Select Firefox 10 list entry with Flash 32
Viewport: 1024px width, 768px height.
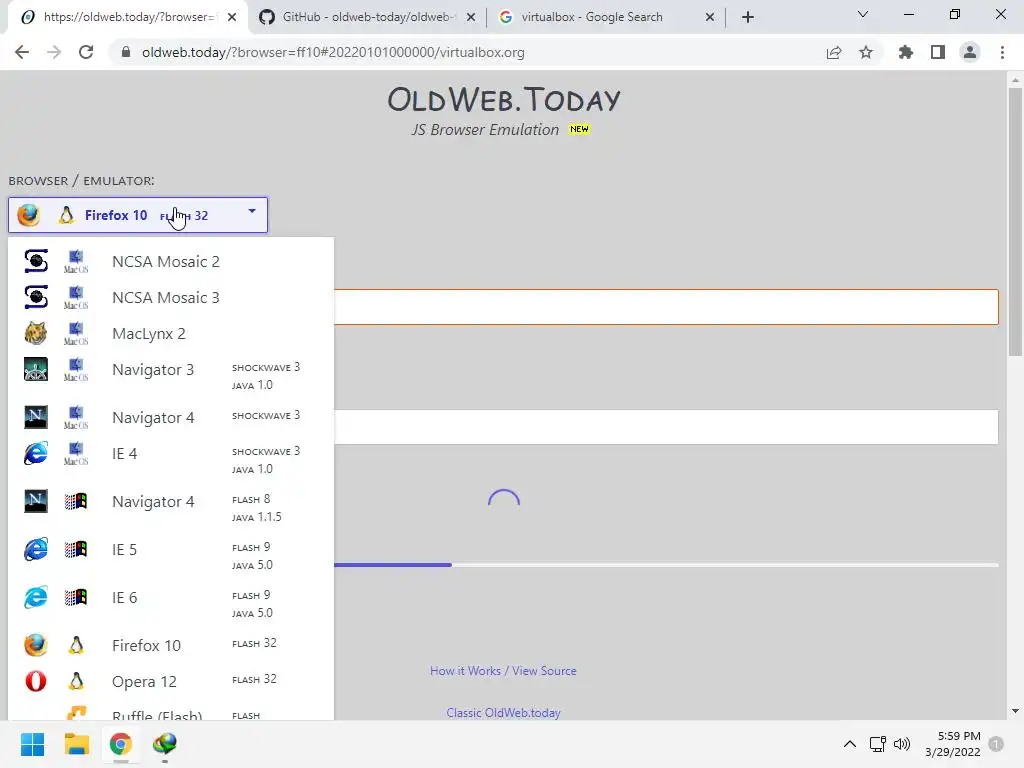click(170, 645)
